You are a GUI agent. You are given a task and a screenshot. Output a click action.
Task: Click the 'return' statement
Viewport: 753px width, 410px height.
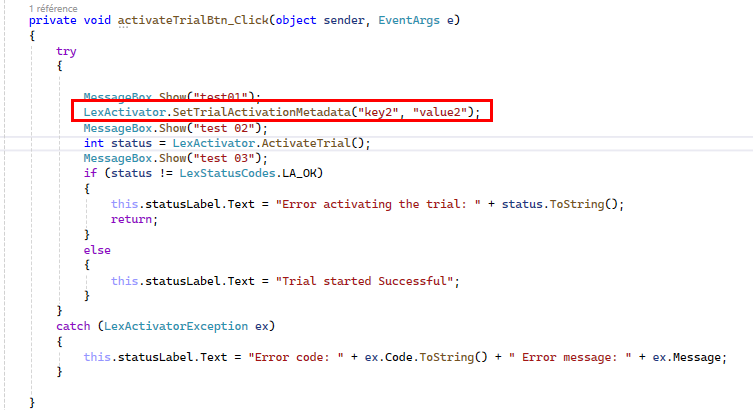(x=131, y=219)
